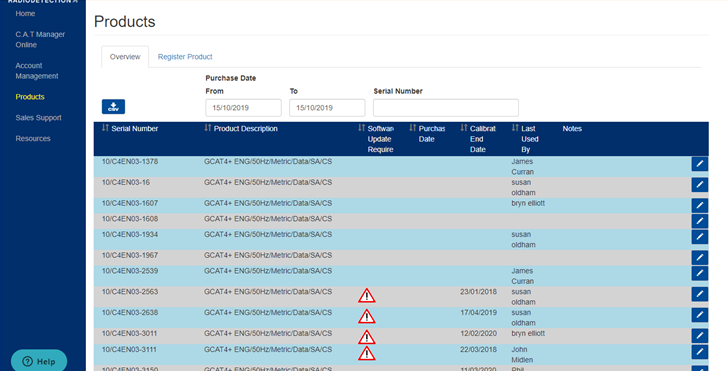Edit the row for 10/C4EN03-1934

(x=699, y=237)
